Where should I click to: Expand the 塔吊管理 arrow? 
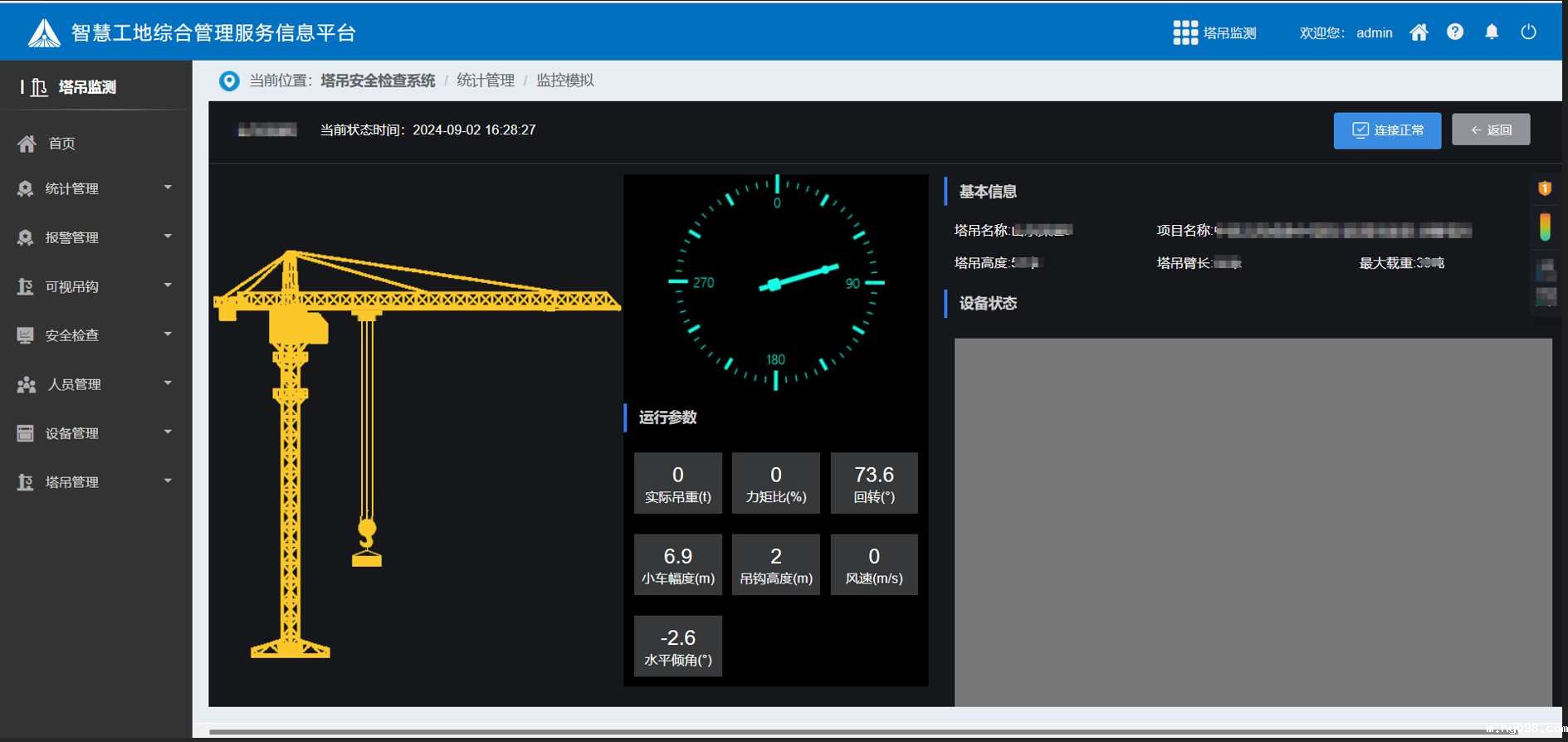pyautogui.click(x=168, y=481)
